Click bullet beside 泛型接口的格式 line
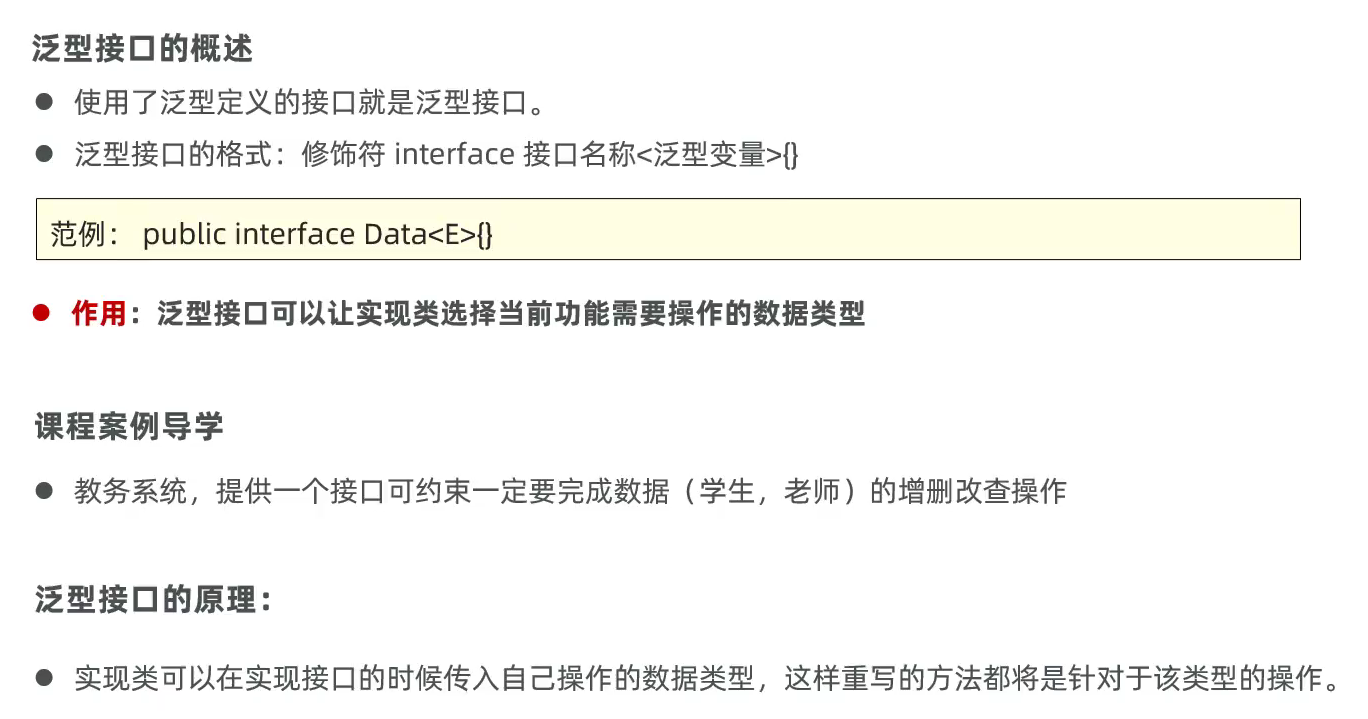Screen dimensions: 1368x719 pos(43,155)
